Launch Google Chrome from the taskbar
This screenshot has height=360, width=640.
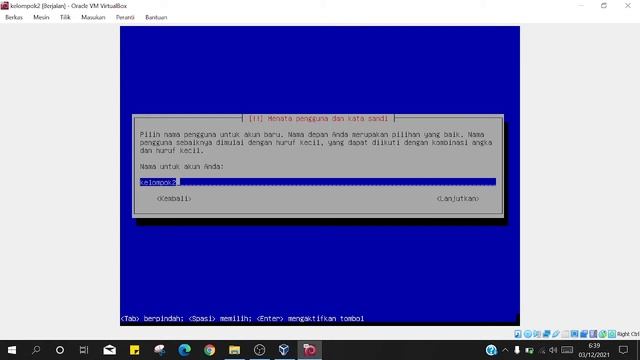coord(209,350)
